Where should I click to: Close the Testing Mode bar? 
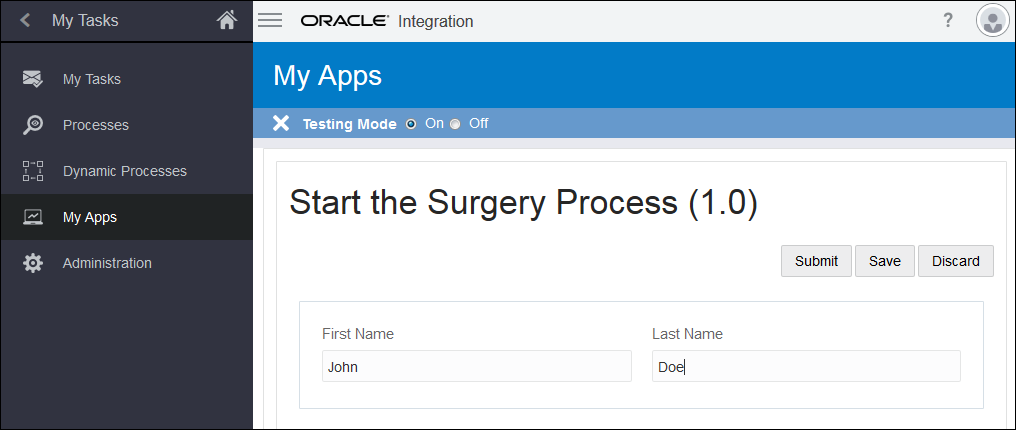pyautogui.click(x=281, y=124)
